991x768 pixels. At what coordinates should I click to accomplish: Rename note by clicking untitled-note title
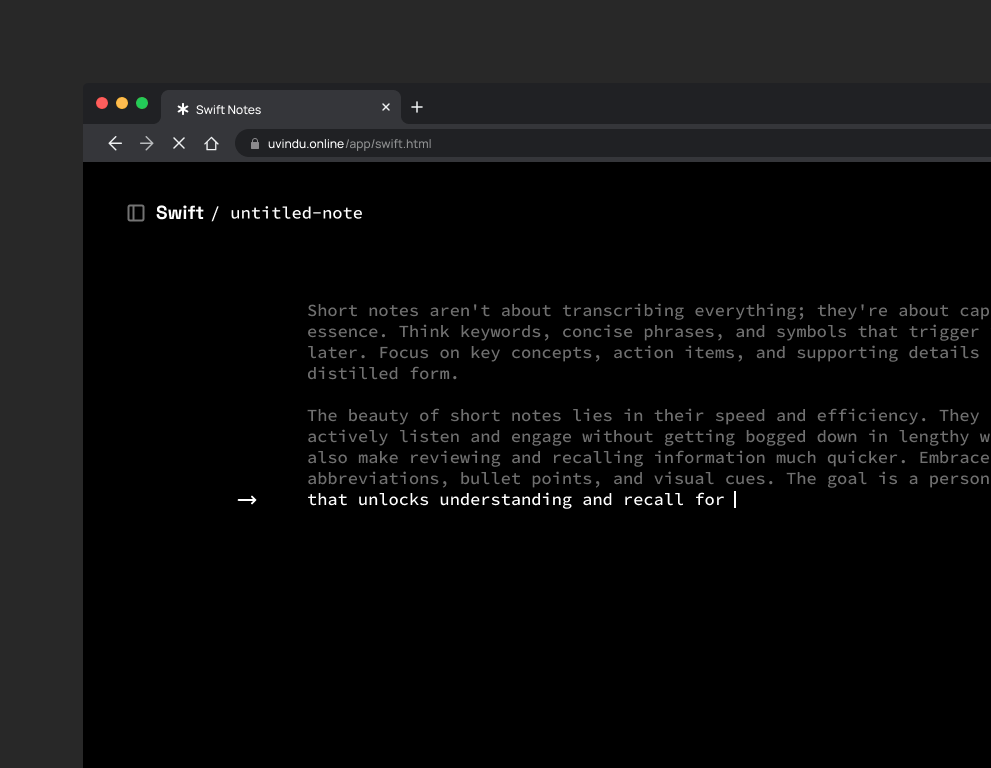click(x=296, y=213)
